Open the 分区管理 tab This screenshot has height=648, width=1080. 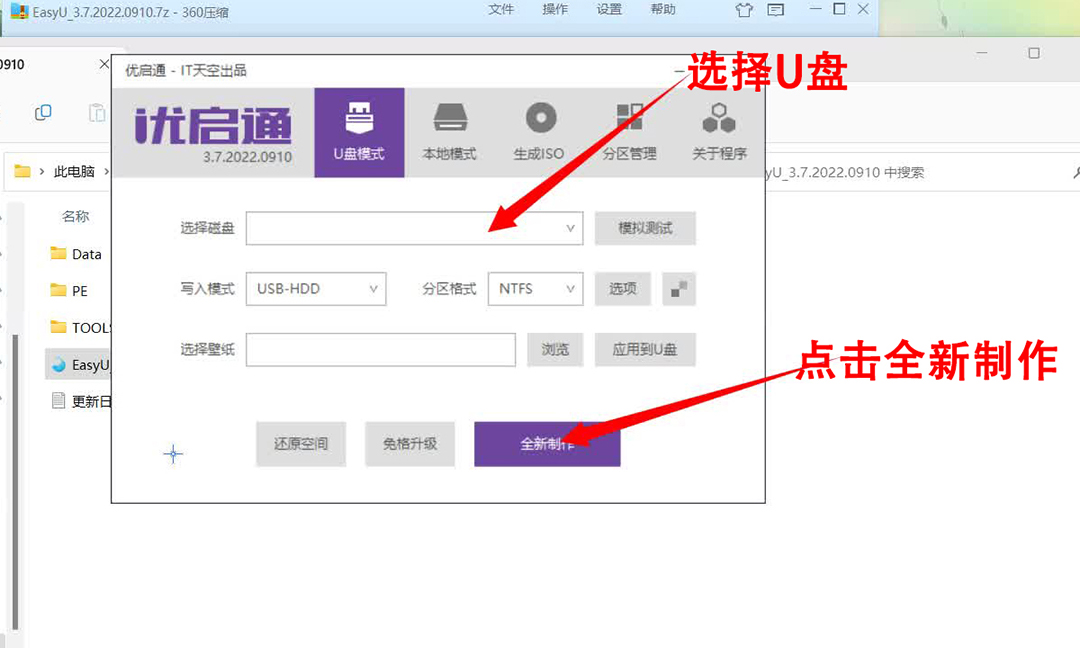pos(629,132)
